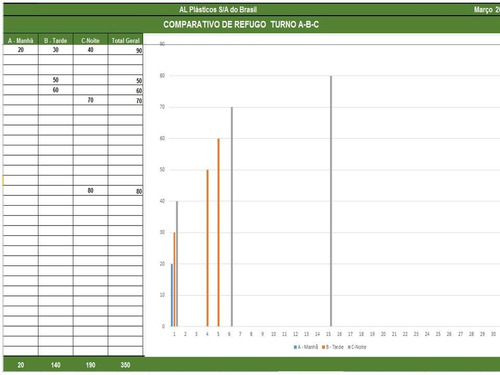Select C-Noite cell showing 80
The width and height of the screenshot is (500, 375).
[x=90, y=191]
